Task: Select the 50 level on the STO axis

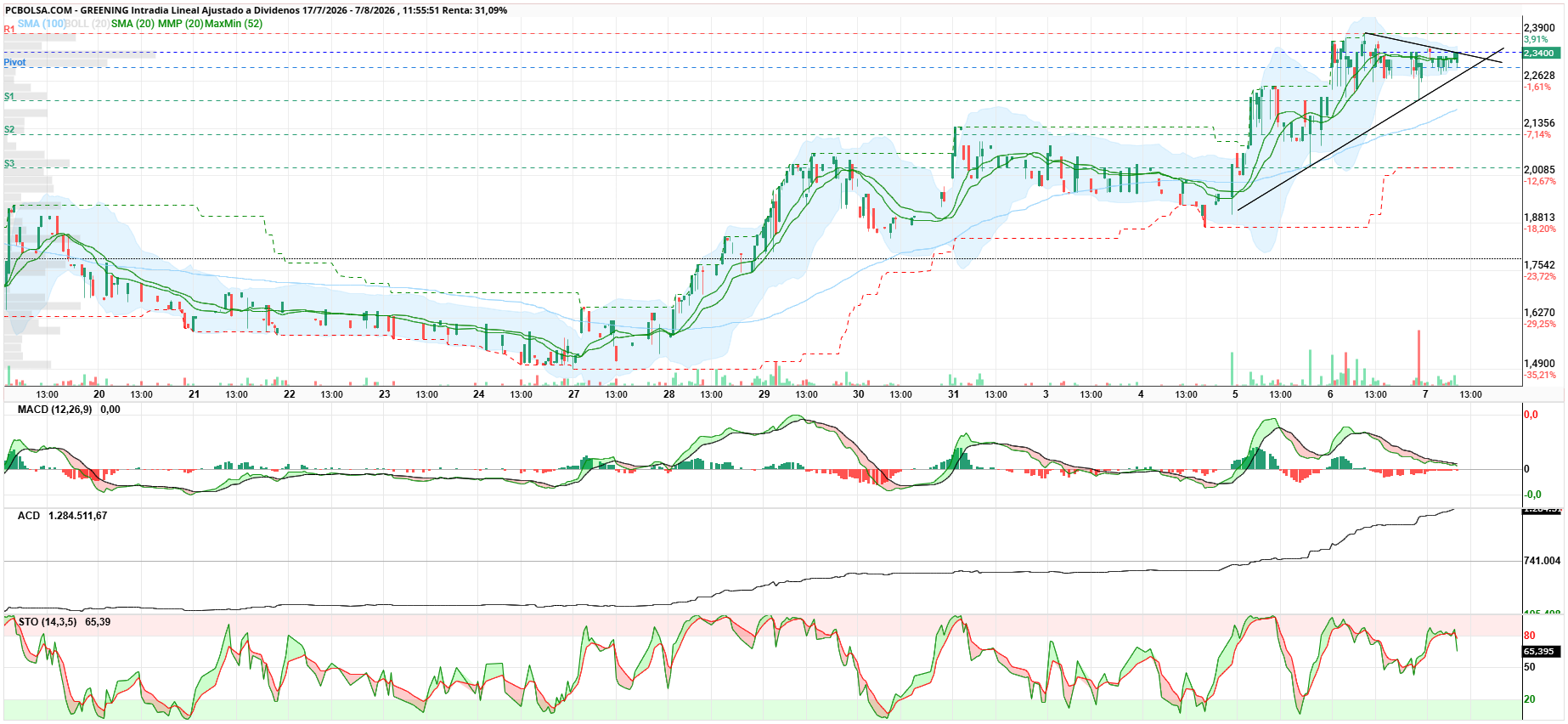Action: 1530,667
